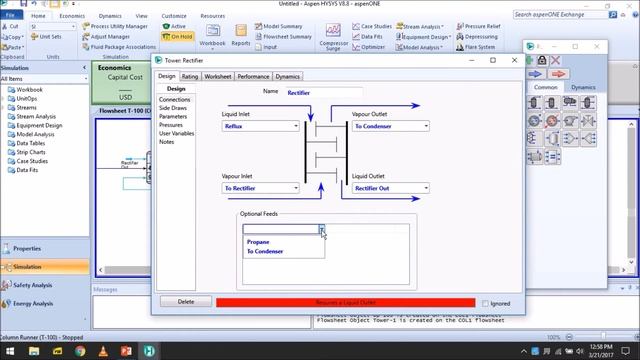Click the red X icon in the palette

point(556,61)
